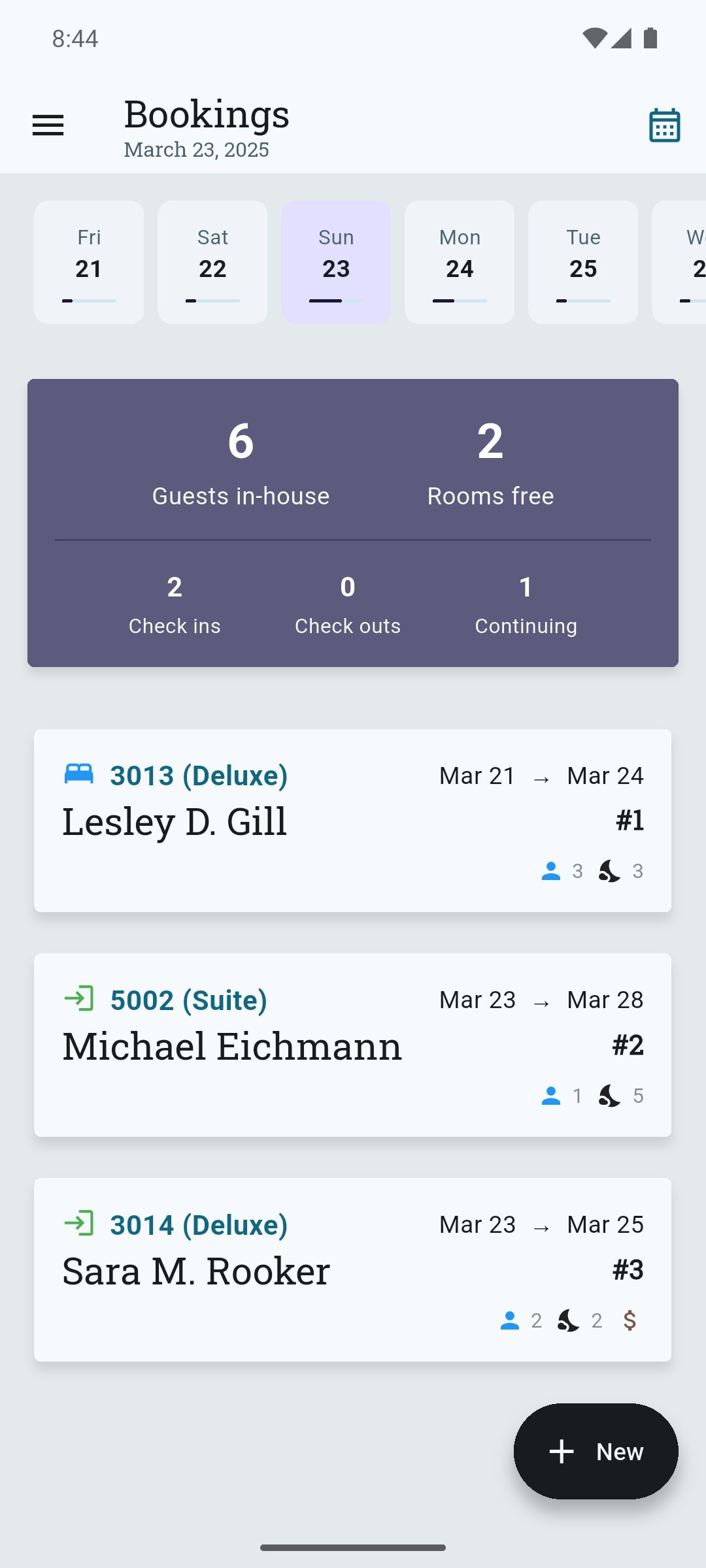Tap the check-in arrow icon for room 5002

tap(79, 998)
